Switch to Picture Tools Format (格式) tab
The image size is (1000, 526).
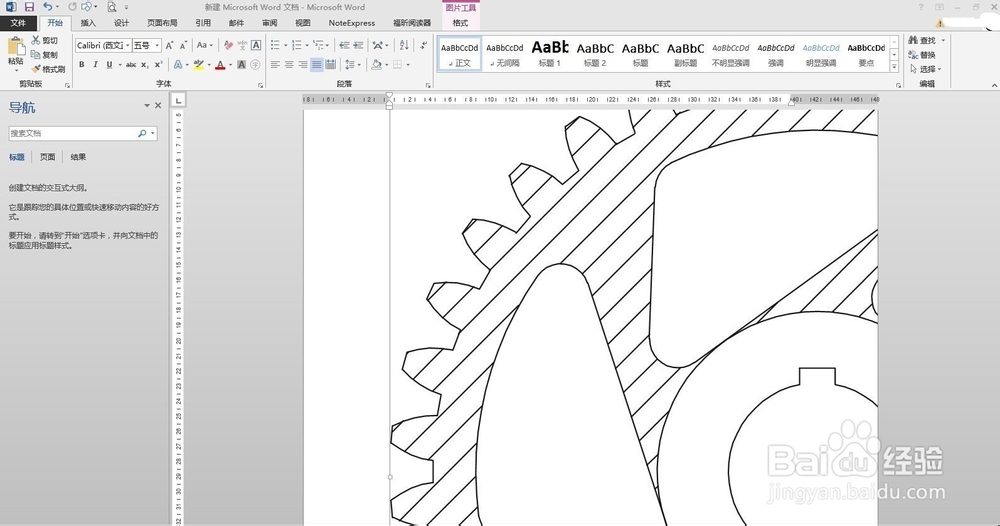click(x=460, y=23)
